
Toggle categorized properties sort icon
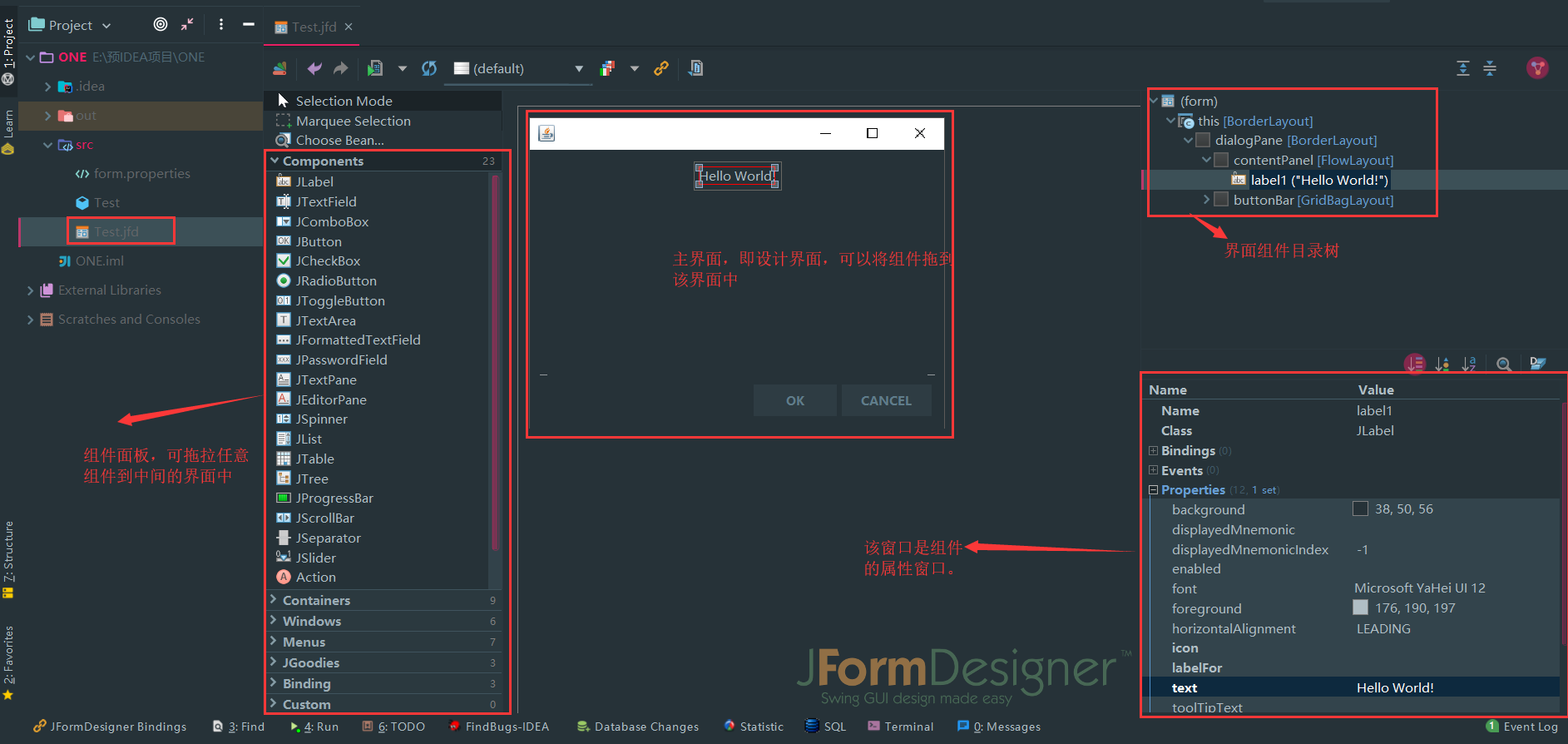click(x=1415, y=364)
